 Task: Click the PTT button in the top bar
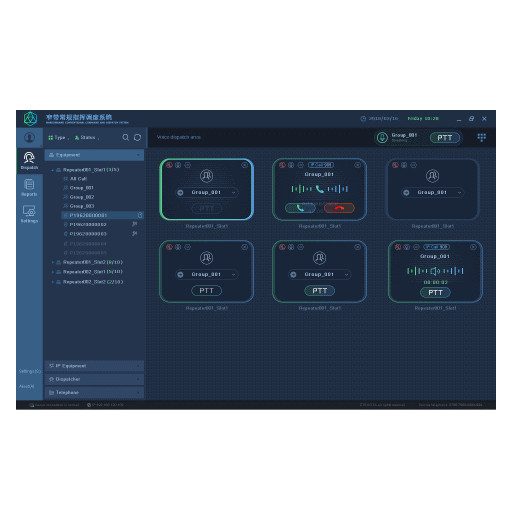tap(445, 138)
